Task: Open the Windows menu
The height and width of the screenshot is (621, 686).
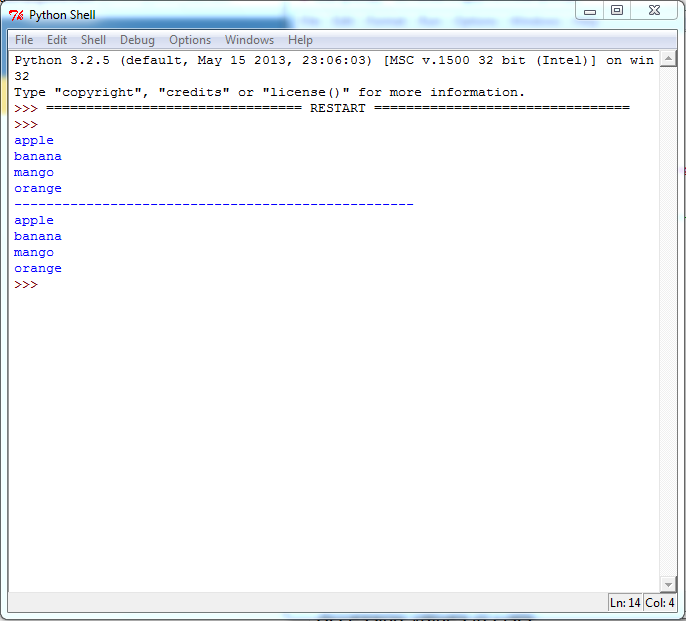Action: tap(249, 40)
